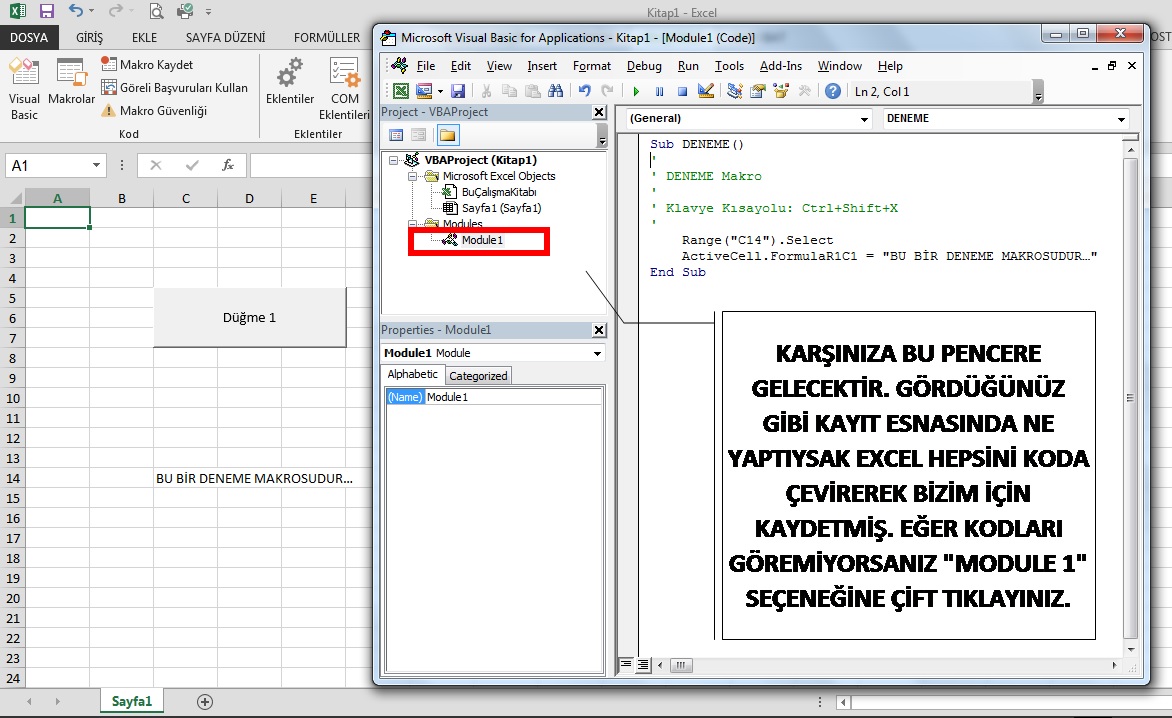Image resolution: width=1172 pixels, height=718 pixels.
Task: Open the Add-Ins menu in VBA editor
Action: [x=781, y=66]
